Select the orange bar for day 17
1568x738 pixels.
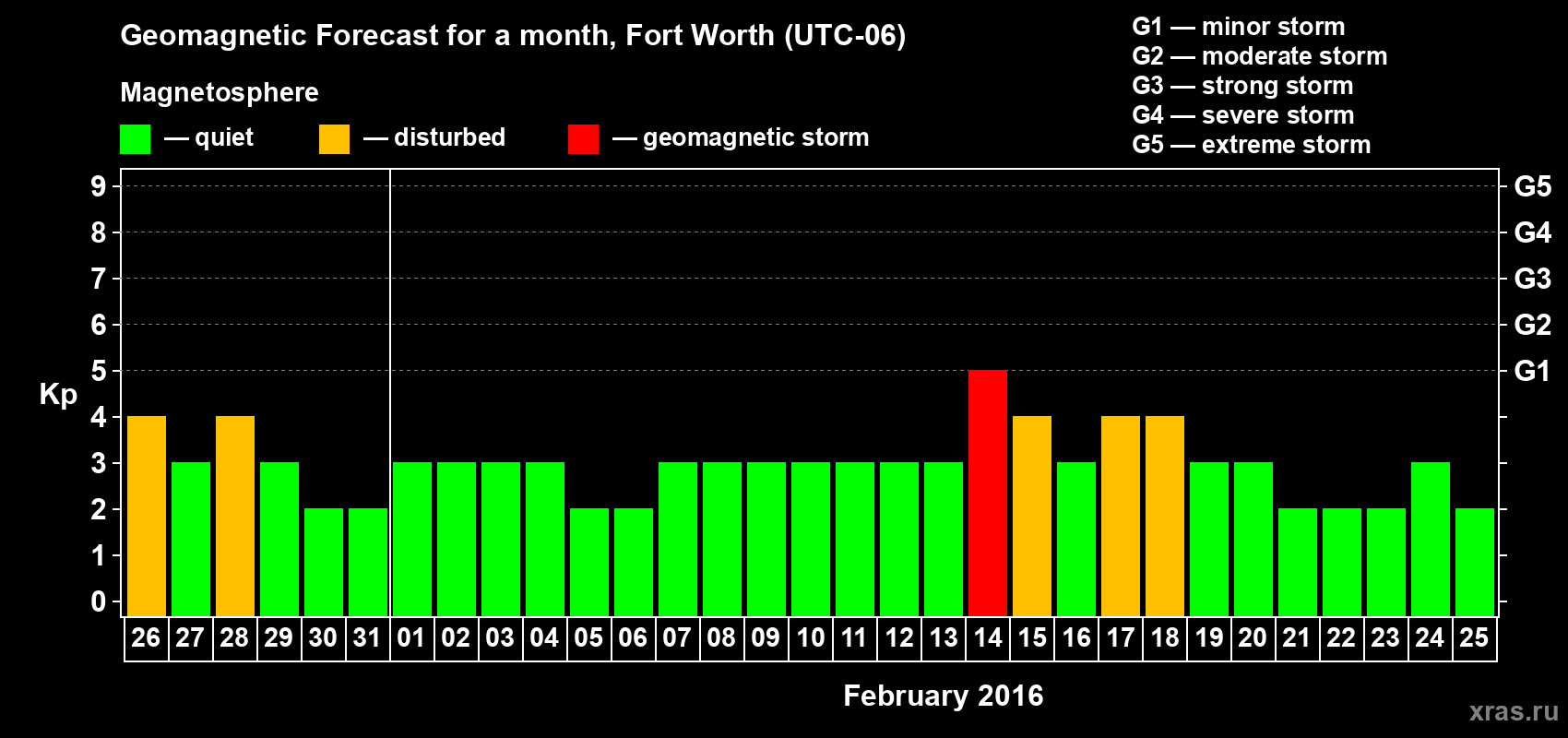1121,516
